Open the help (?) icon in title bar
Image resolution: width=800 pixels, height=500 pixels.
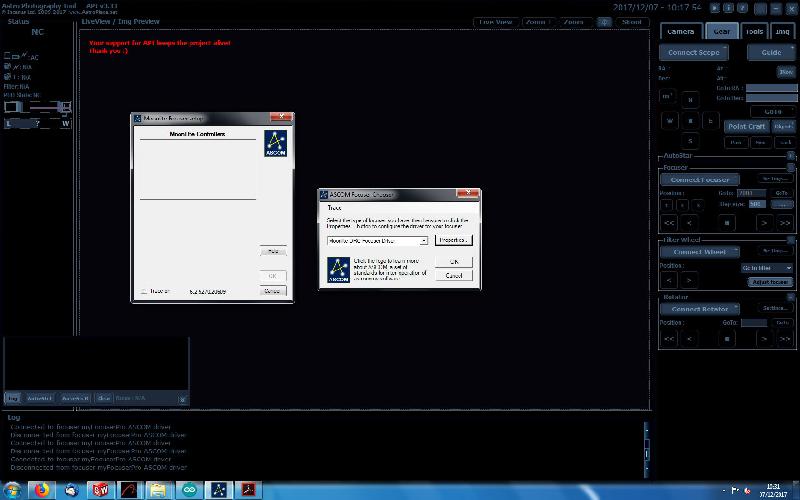742,8
